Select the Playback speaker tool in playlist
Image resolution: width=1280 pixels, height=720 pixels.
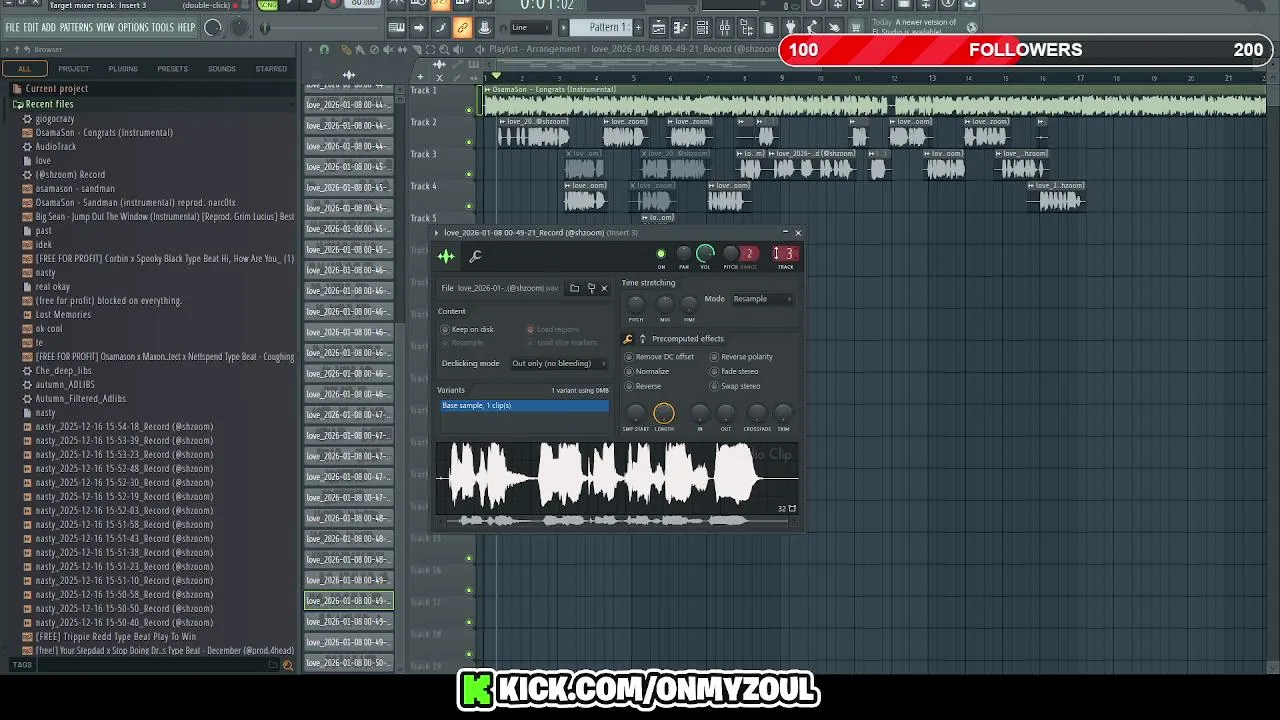click(x=458, y=50)
